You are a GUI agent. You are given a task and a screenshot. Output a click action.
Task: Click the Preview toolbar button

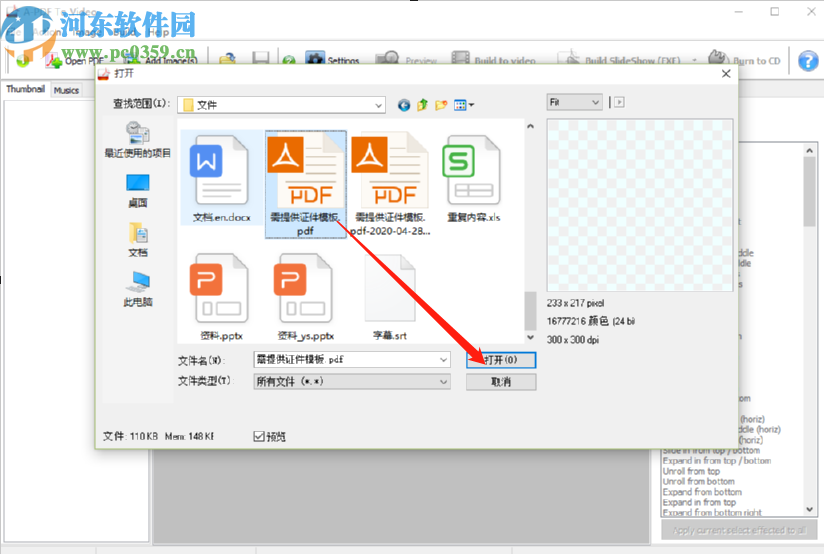[x=406, y=60]
